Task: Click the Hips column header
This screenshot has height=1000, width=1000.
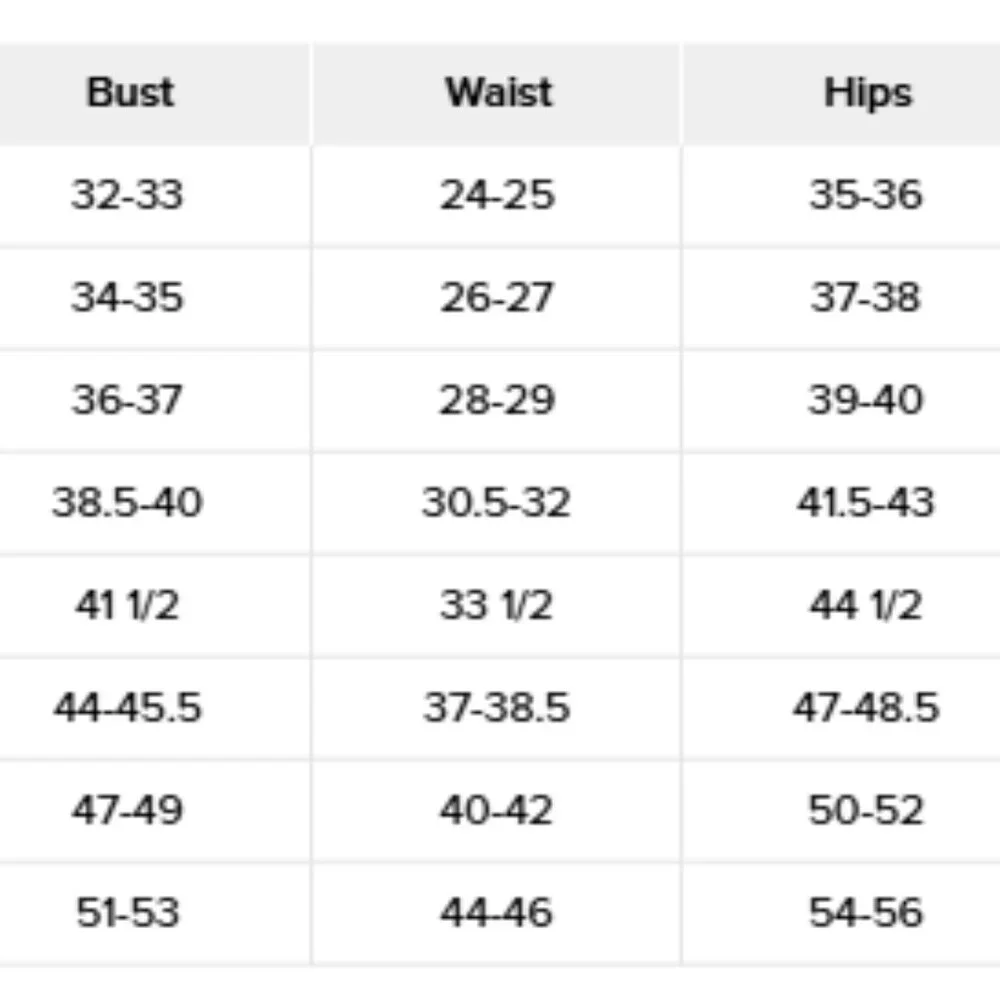Action: (867, 93)
